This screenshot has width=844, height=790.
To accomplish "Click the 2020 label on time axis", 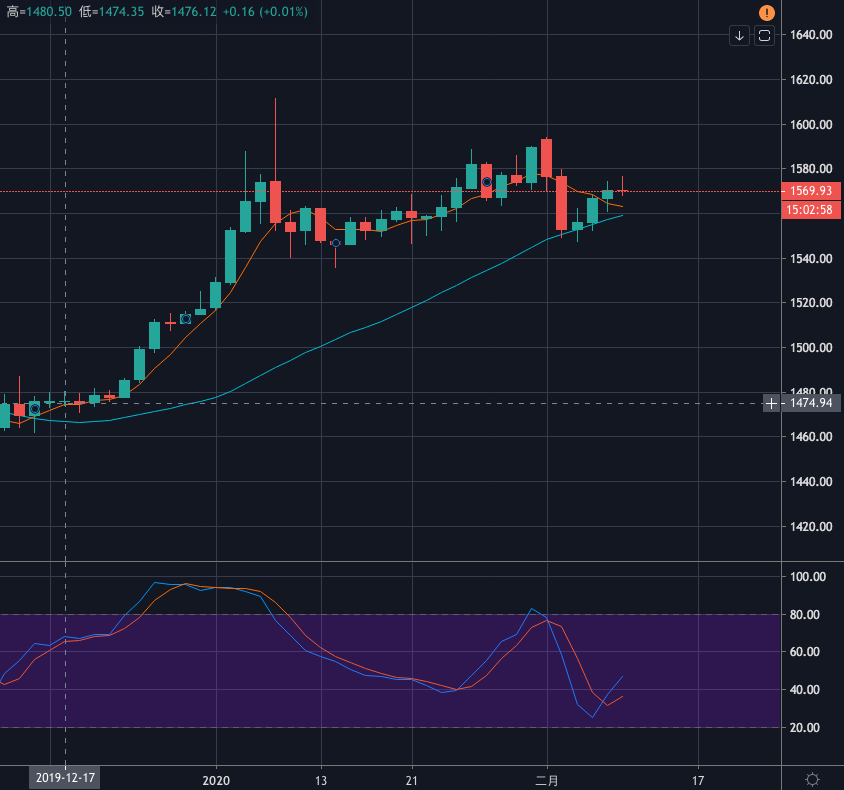I will pyautogui.click(x=216, y=780).
